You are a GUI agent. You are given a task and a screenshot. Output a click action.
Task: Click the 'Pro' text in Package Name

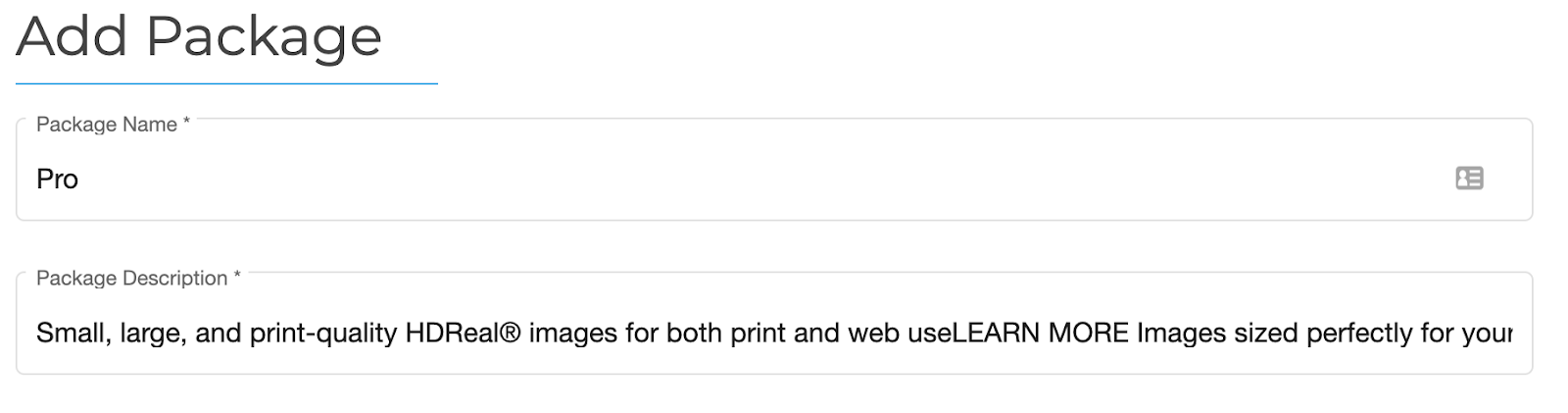(57, 179)
